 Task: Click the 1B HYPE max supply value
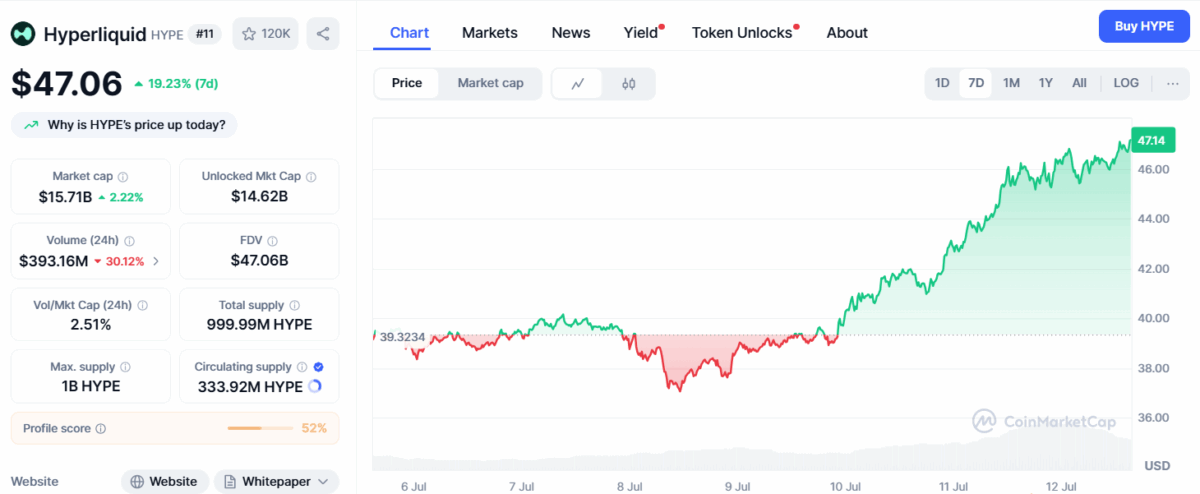[91, 386]
